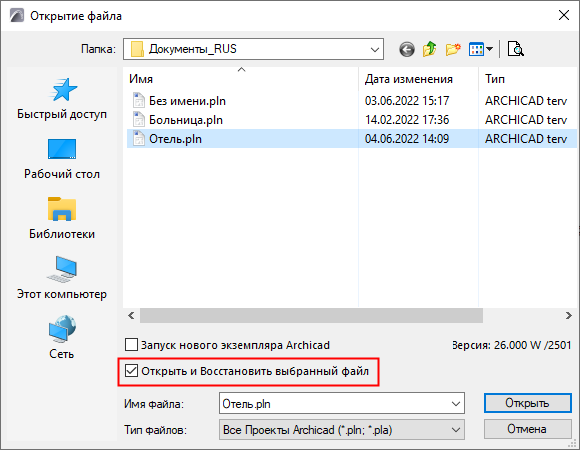Open Этот компьютер location
This screenshot has width=580, height=450.
(x=62, y=278)
